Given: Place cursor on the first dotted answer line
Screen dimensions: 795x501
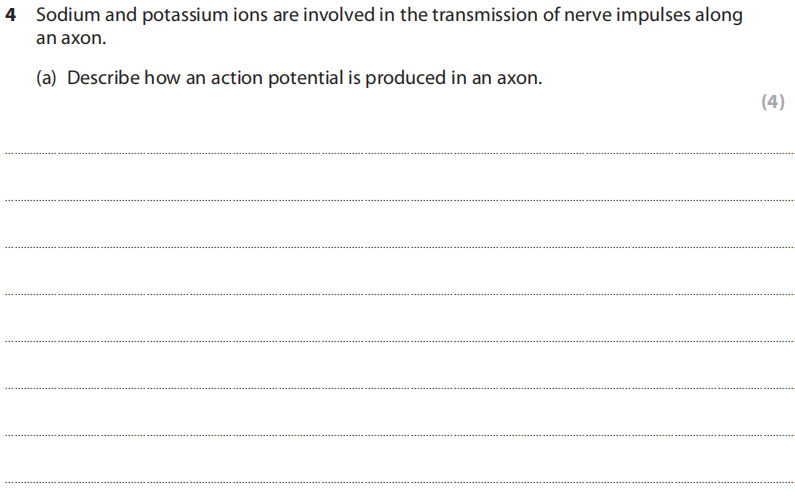Looking at the screenshot, I should (x=400, y=153).
